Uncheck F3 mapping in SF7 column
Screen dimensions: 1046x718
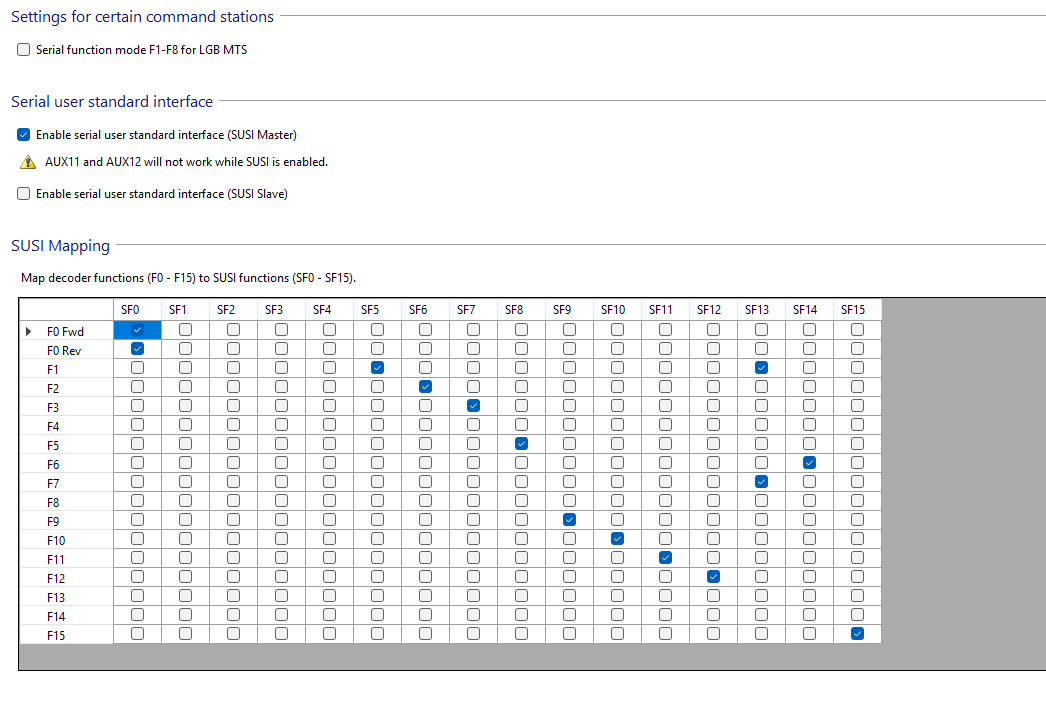[x=473, y=406]
